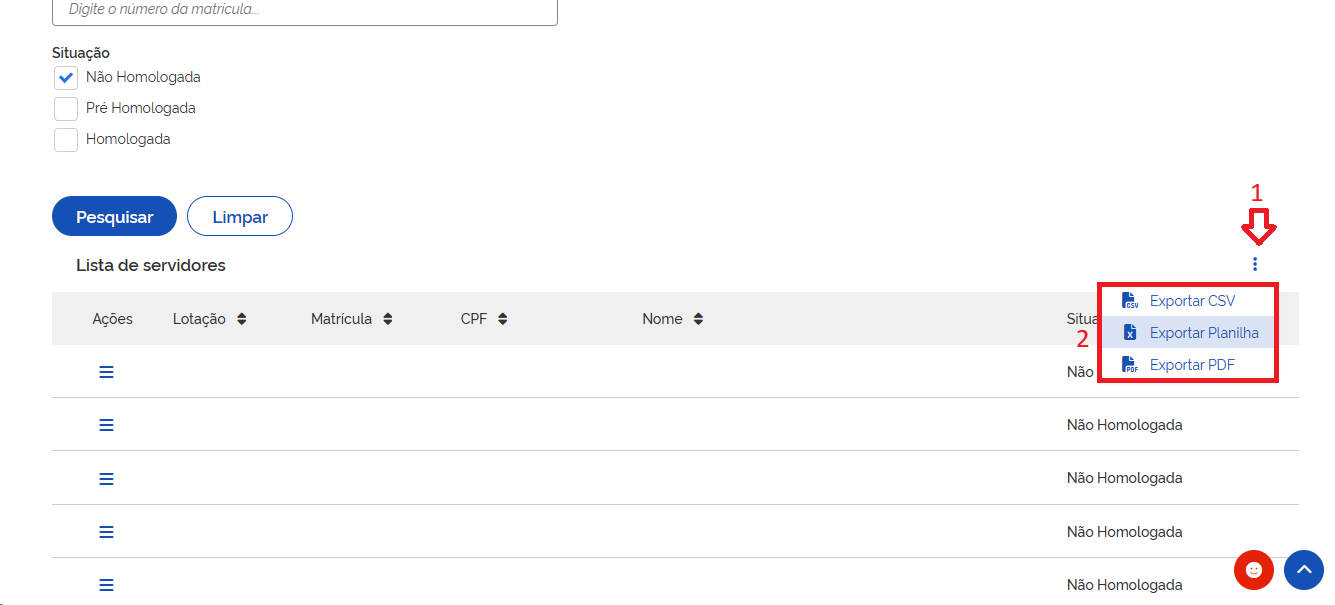Open actions menu icon in first table row

click(x=106, y=372)
